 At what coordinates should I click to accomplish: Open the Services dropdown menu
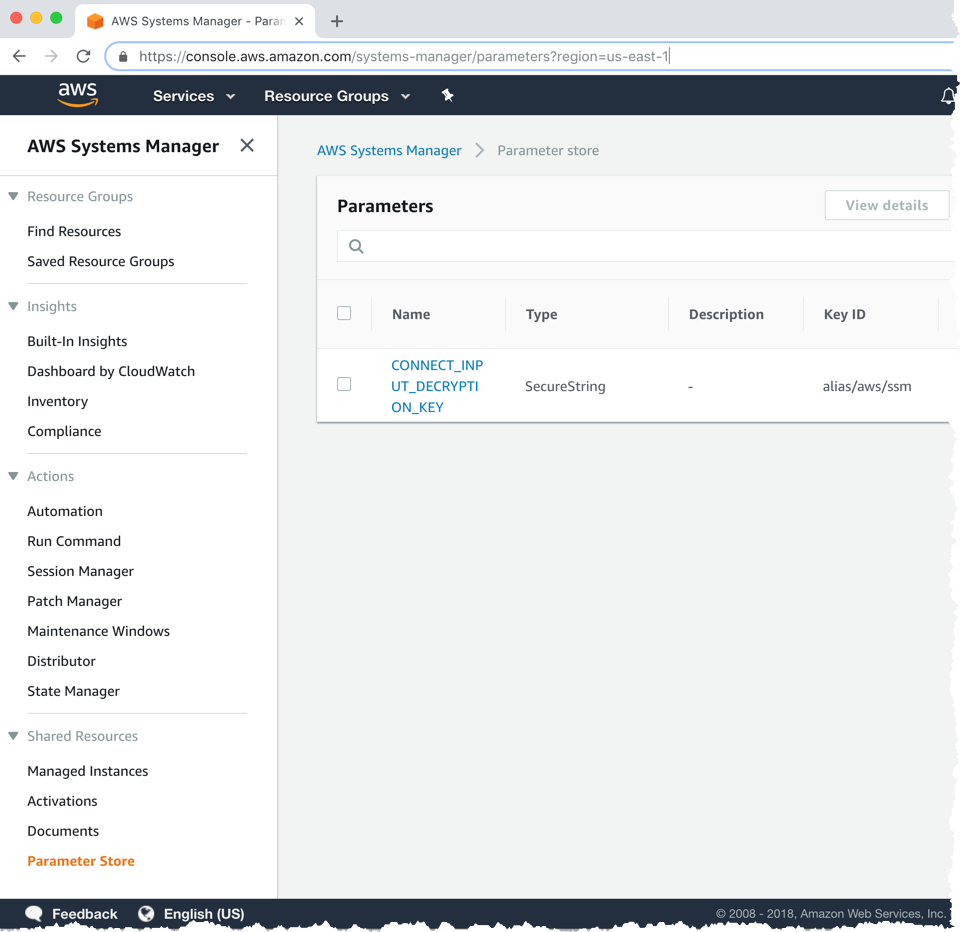tap(194, 96)
